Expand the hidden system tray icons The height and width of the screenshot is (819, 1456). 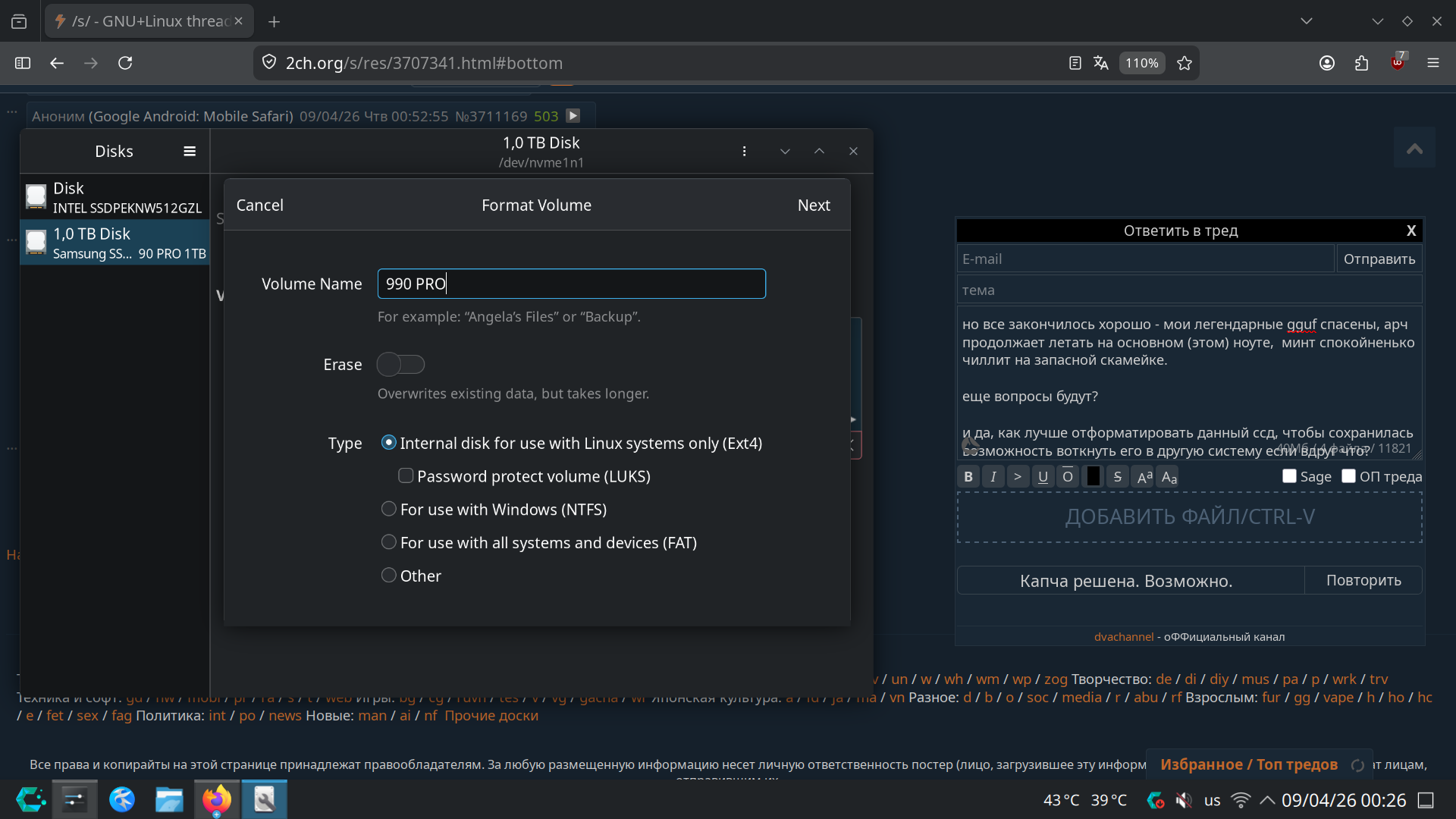coord(1267,800)
